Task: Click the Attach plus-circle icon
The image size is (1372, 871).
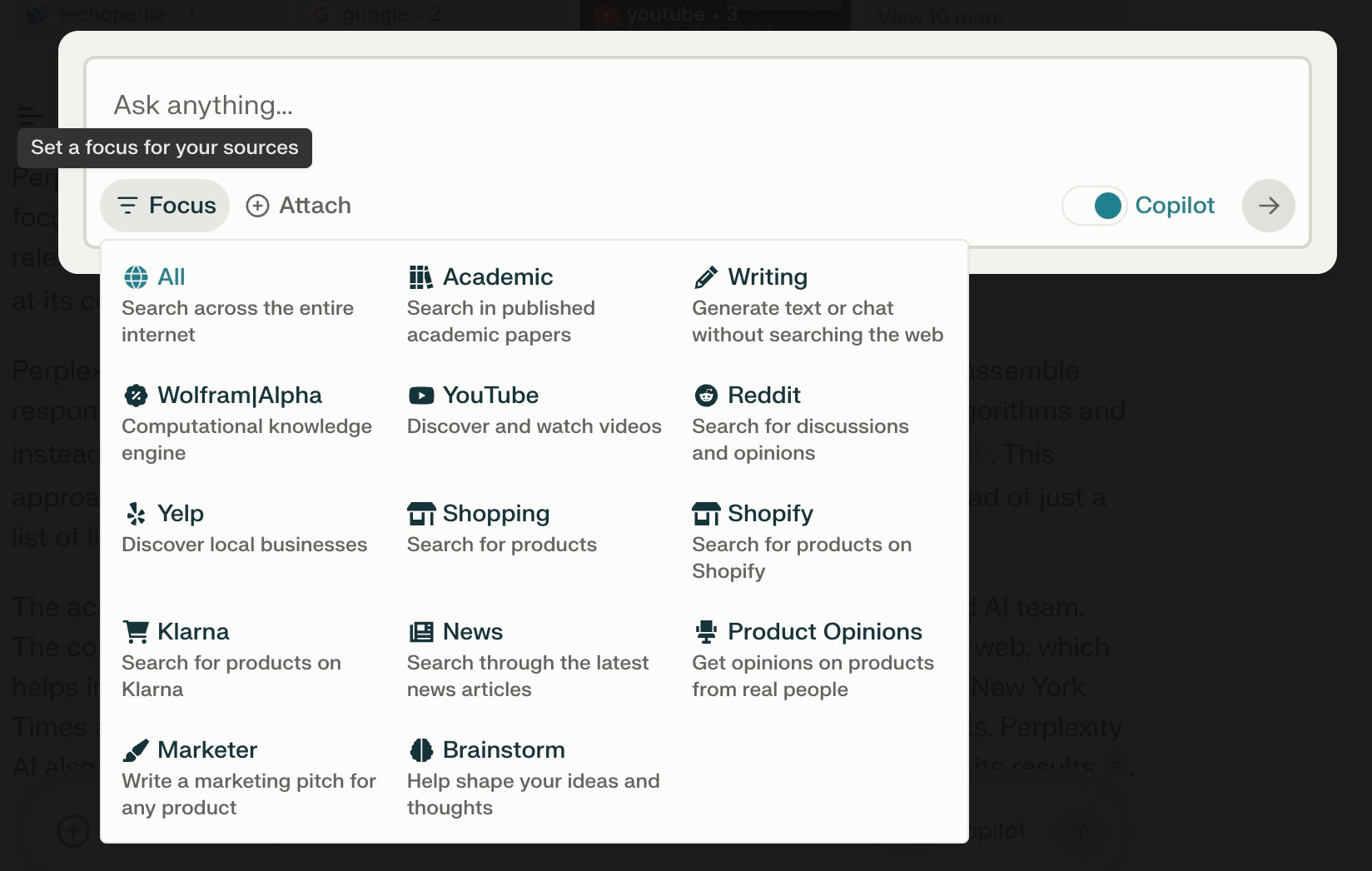Action: click(257, 206)
